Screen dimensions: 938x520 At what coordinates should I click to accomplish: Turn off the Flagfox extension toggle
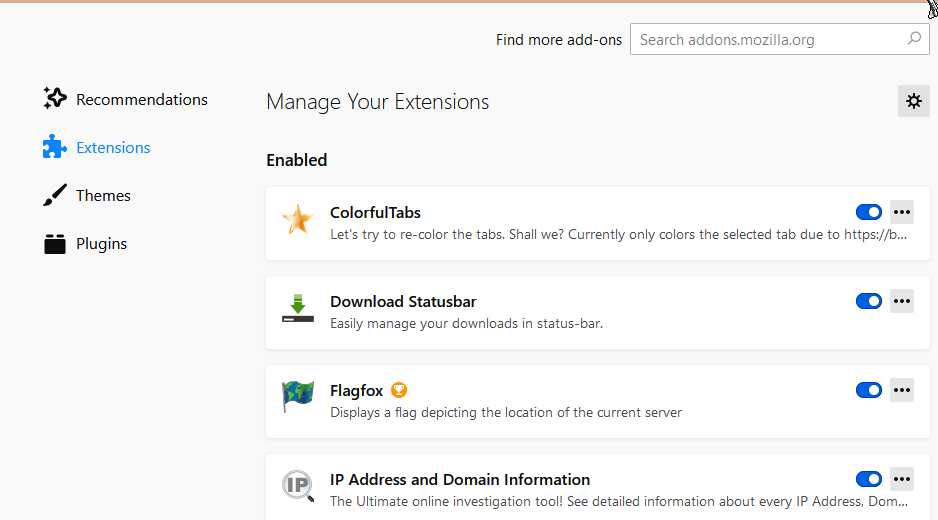click(869, 390)
